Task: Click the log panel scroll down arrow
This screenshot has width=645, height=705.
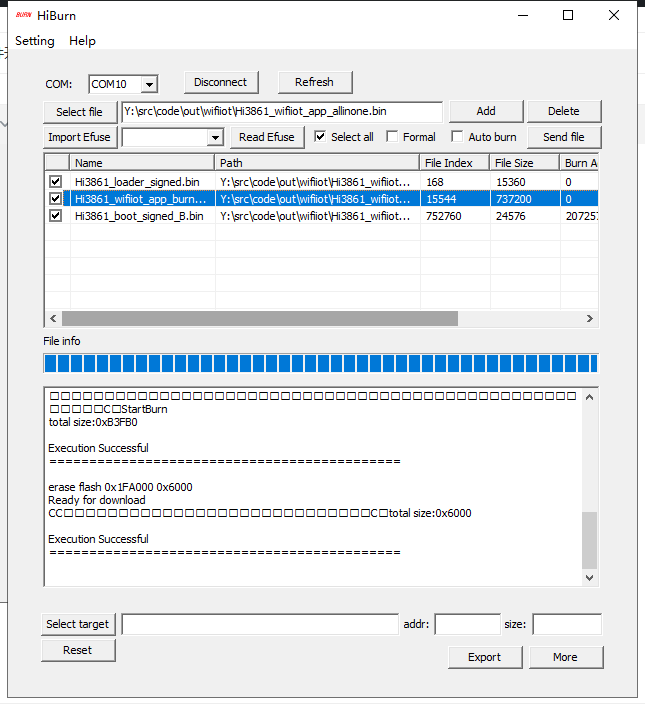Action: [x=590, y=577]
